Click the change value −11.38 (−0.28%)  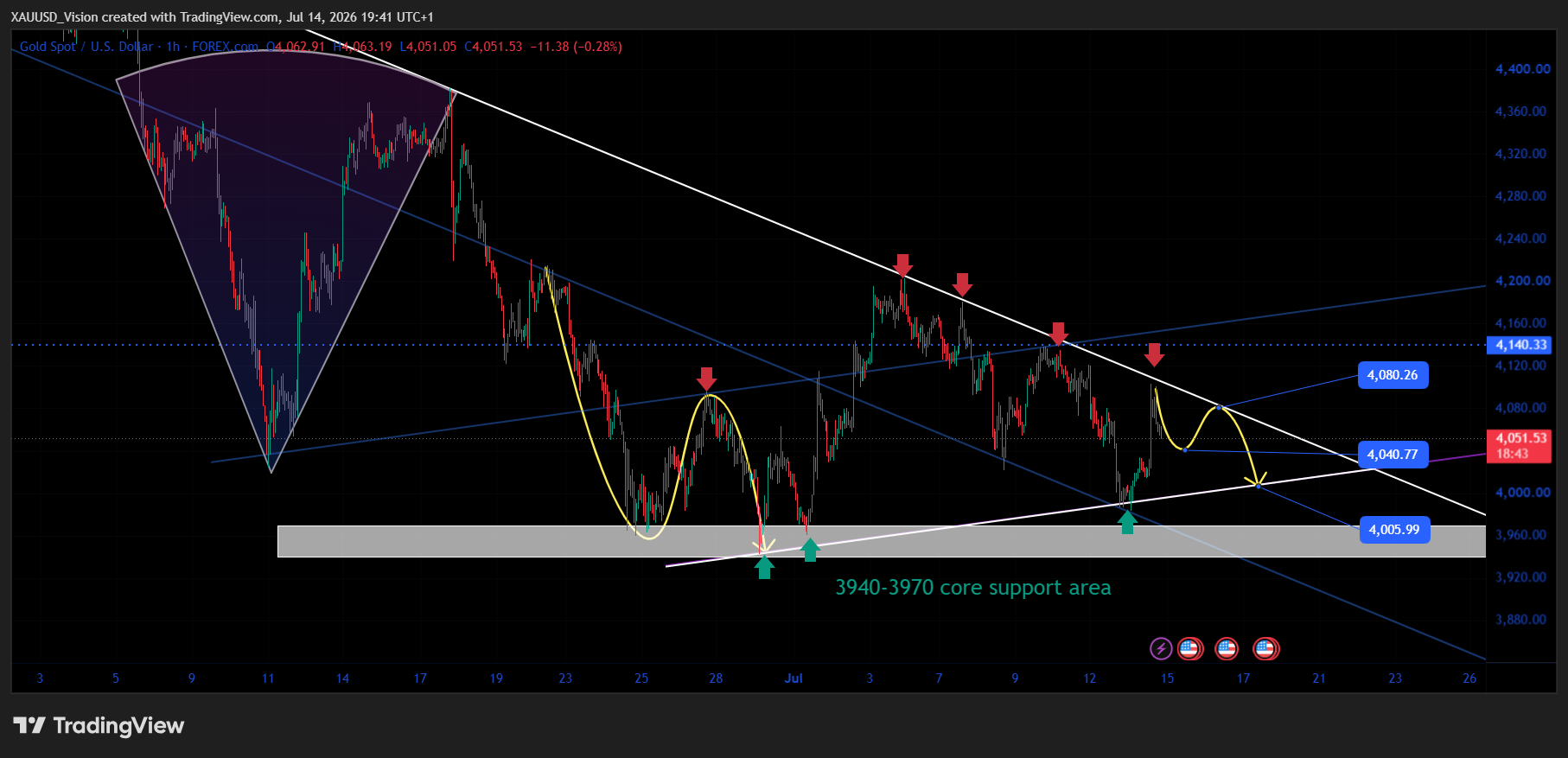point(576,47)
